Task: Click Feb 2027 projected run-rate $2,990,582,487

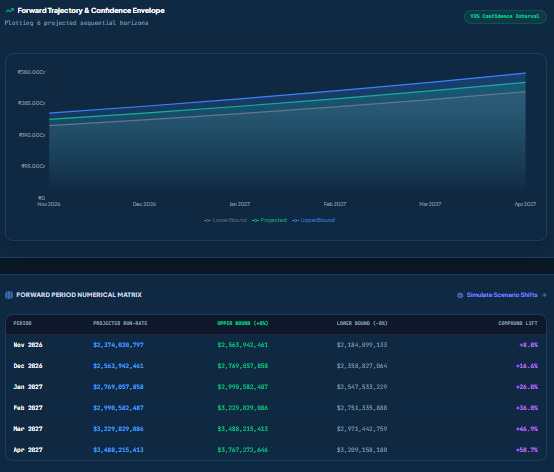Action: tap(118, 408)
